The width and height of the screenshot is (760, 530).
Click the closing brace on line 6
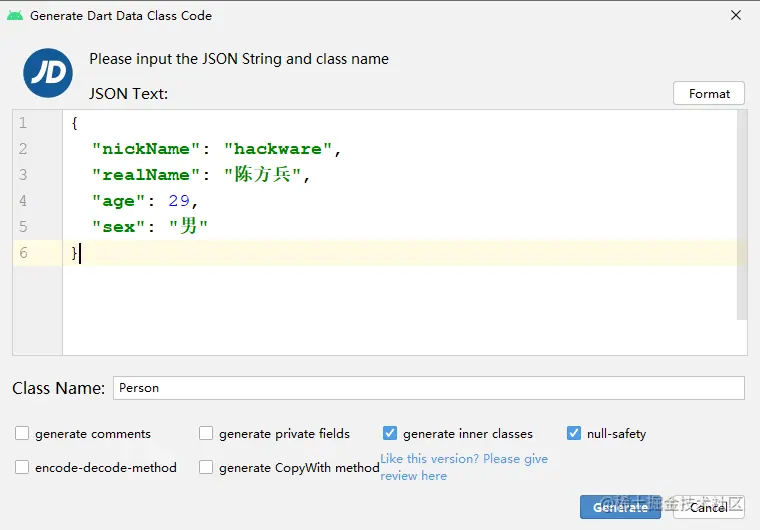tap(74, 253)
